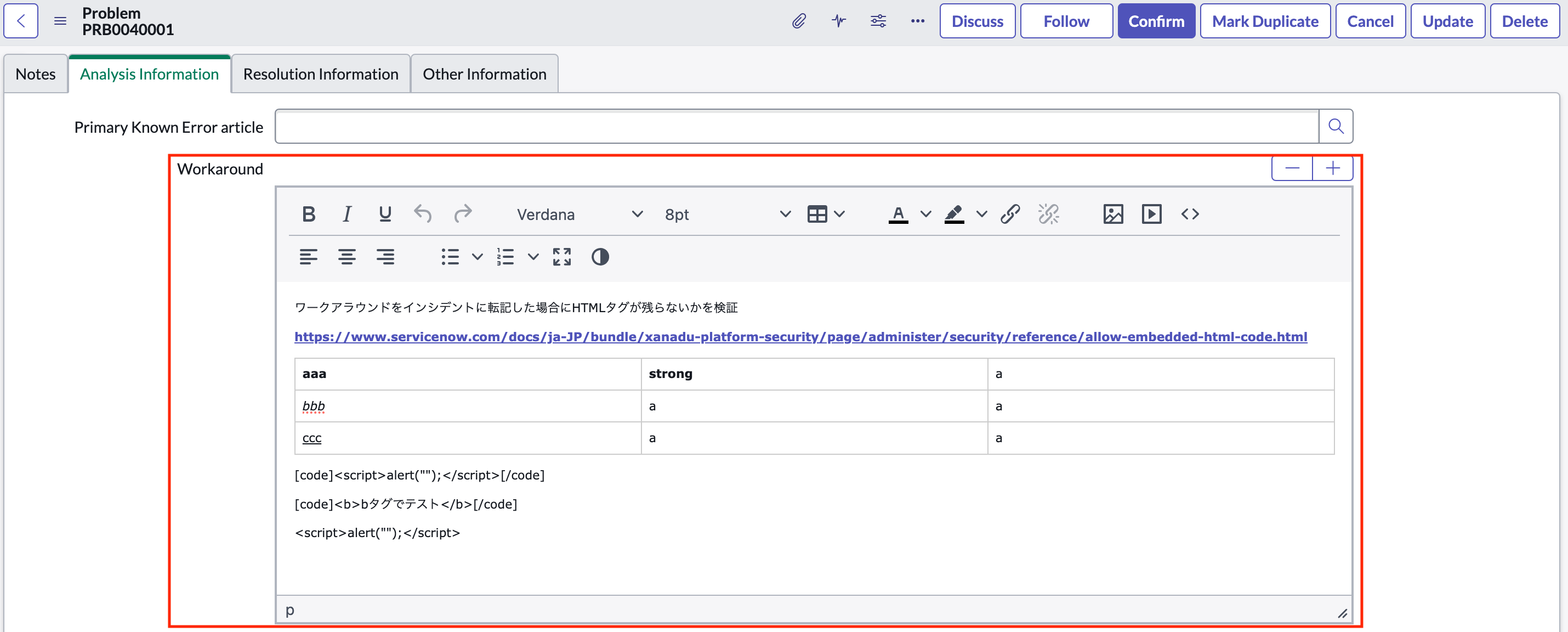Click the attachment paperclip icon

(x=799, y=21)
